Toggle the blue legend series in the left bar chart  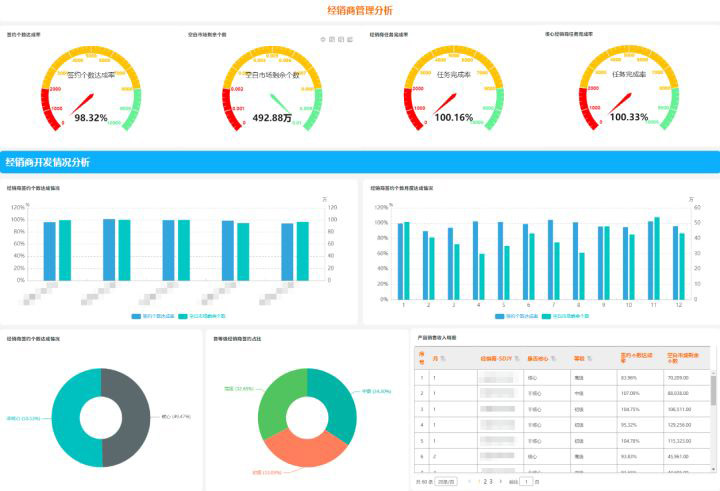tap(153, 316)
